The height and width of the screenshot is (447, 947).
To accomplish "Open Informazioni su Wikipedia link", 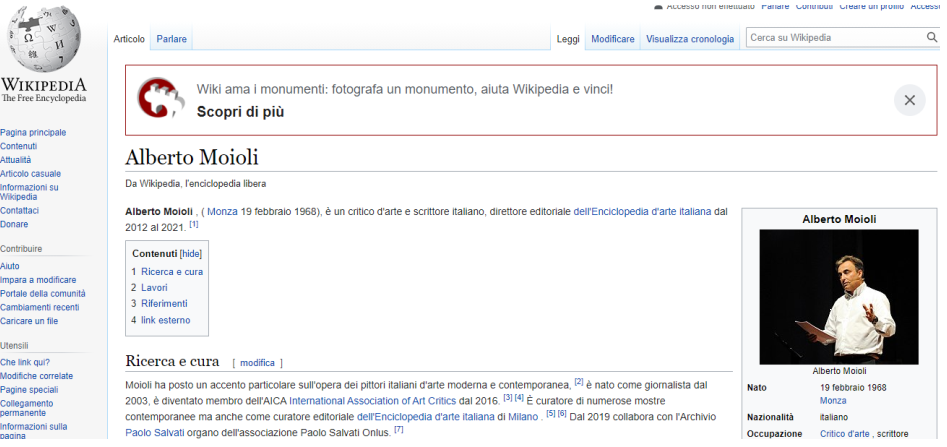I will point(30,192).
